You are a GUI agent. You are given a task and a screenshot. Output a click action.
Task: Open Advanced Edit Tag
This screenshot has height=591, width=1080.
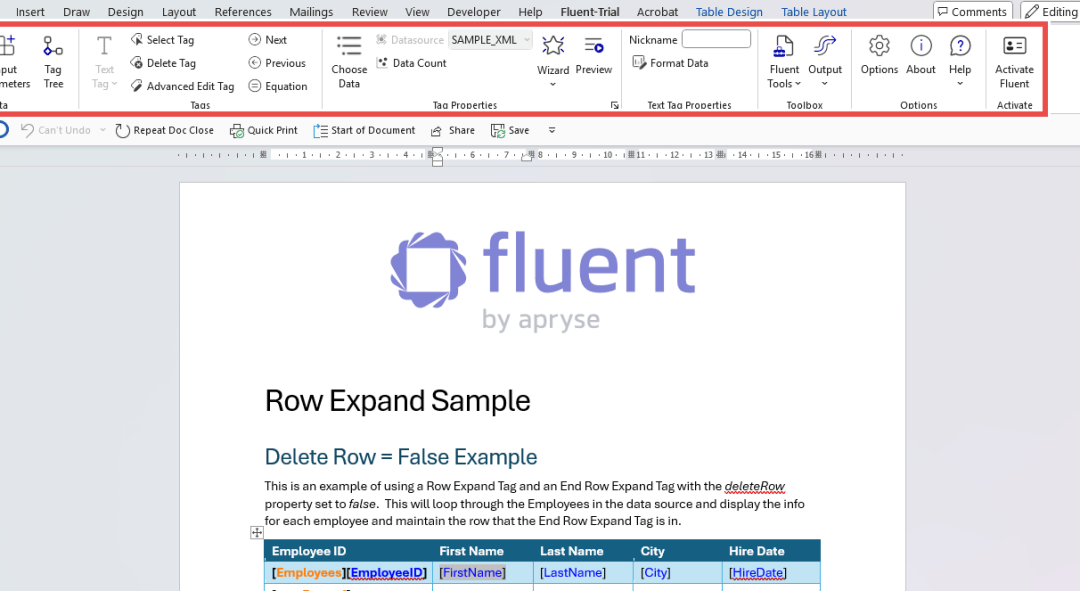[183, 86]
